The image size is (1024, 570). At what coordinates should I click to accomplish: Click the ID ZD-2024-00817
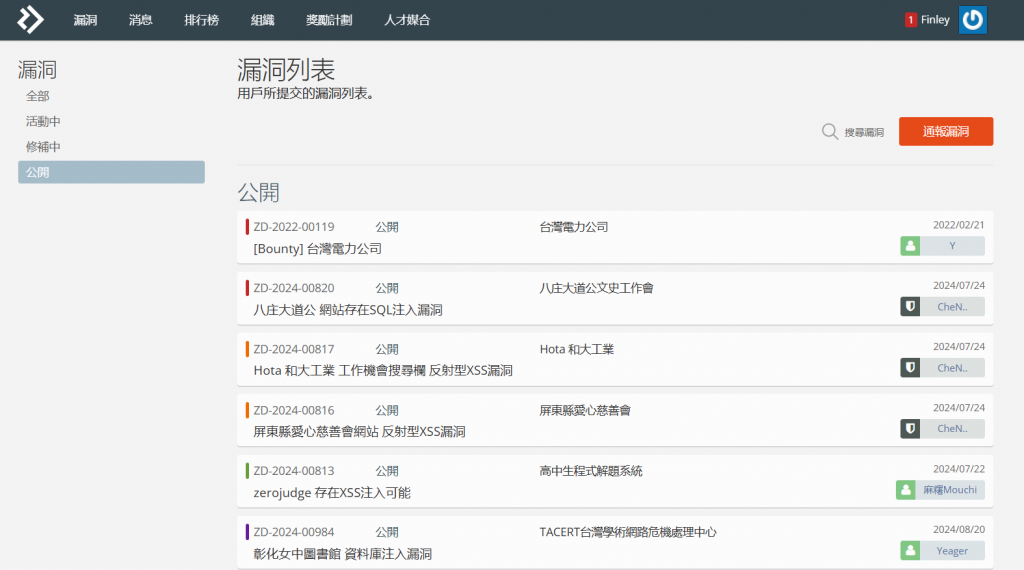pos(294,349)
